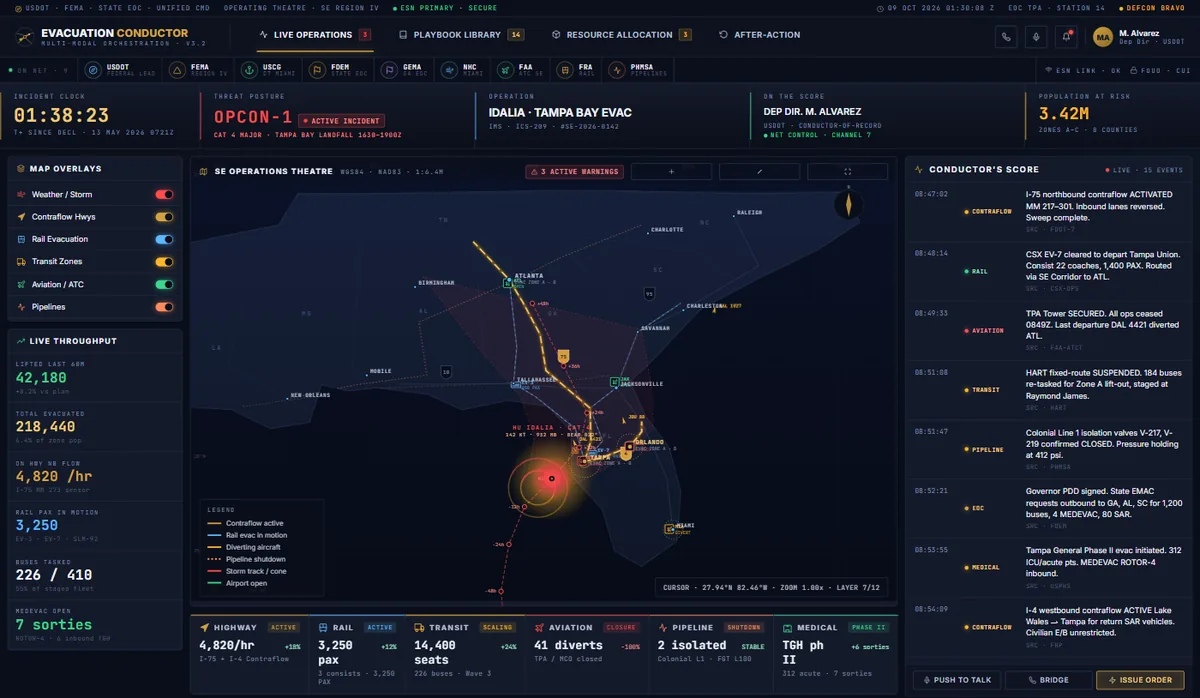Click the phone call icon in header
Image resolution: width=1200 pixels, height=698 pixels.
[1005, 37]
